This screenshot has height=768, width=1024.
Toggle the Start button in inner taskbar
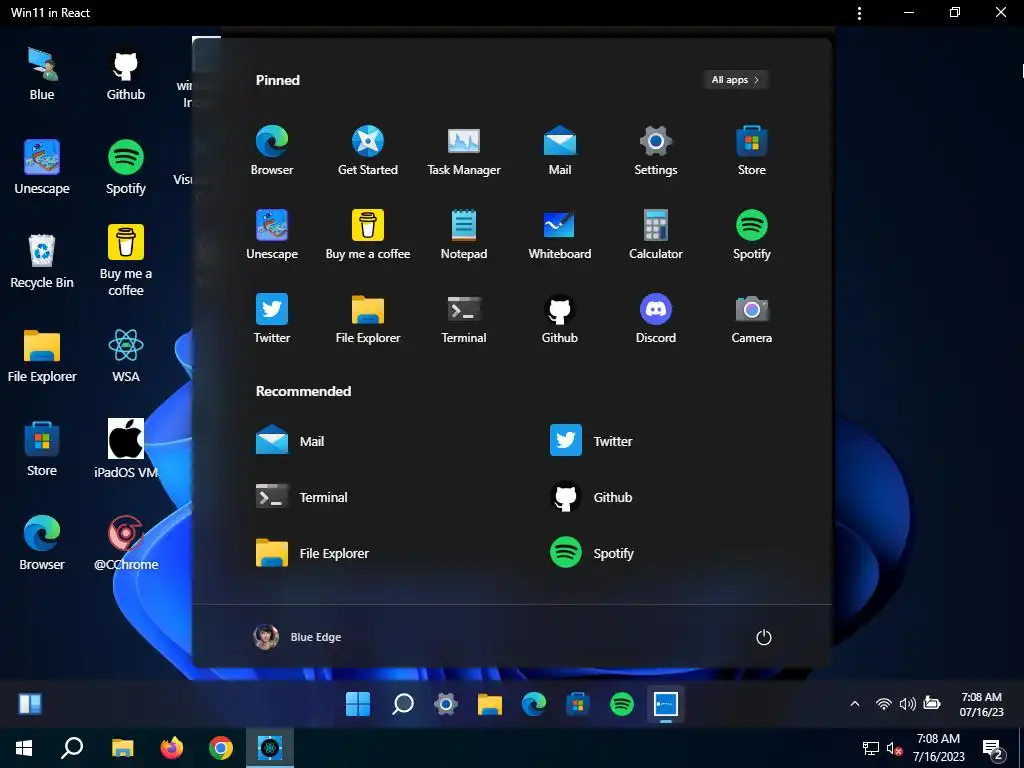click(x=358, y=704)
